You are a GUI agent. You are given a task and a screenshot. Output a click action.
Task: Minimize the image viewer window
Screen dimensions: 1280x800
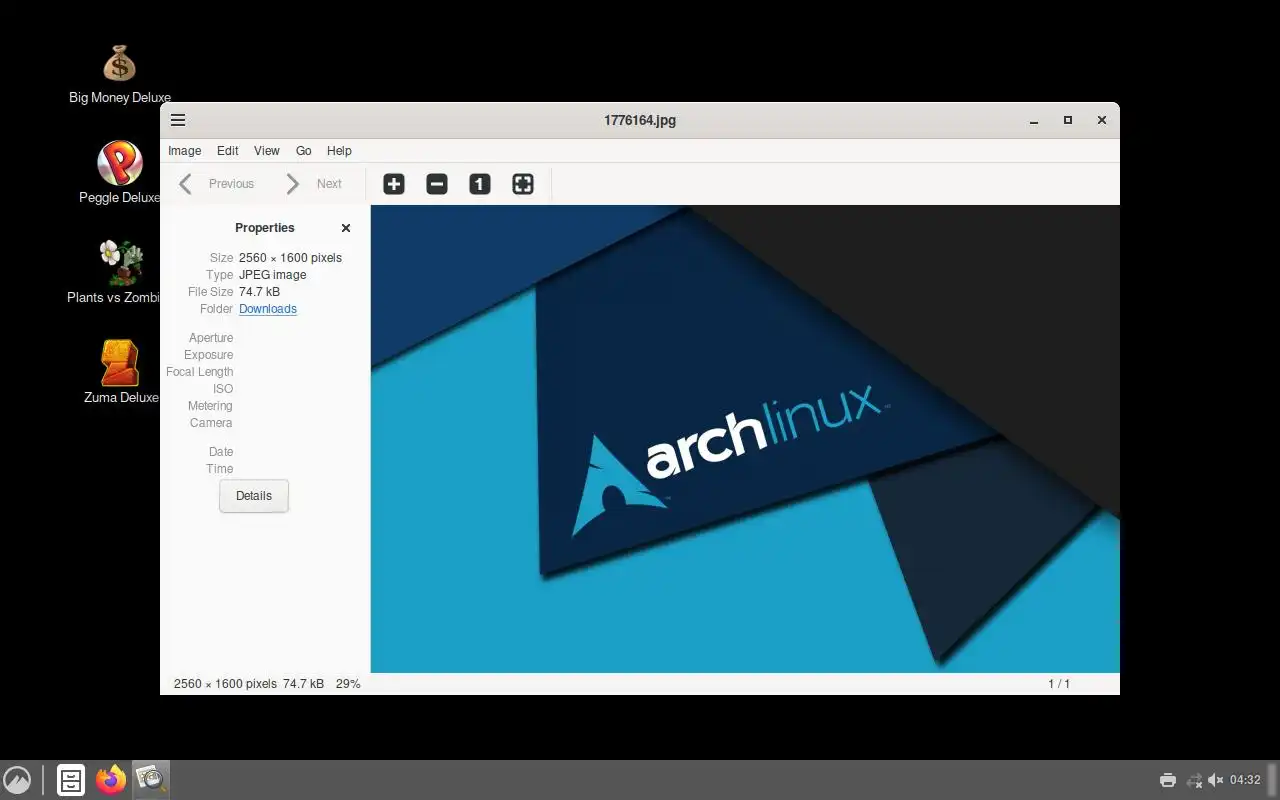click(1034, 120)
